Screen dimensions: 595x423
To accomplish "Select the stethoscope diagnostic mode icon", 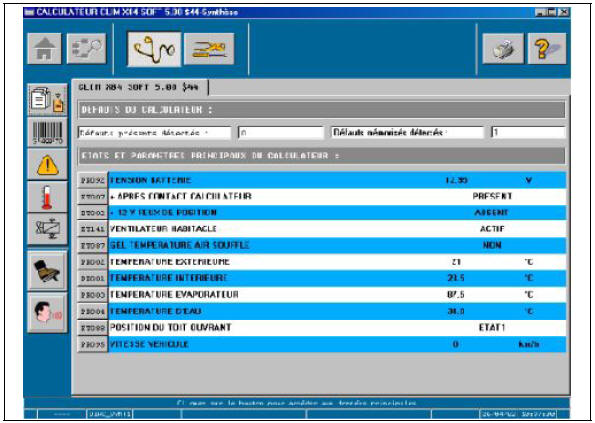I will (154, 49).
